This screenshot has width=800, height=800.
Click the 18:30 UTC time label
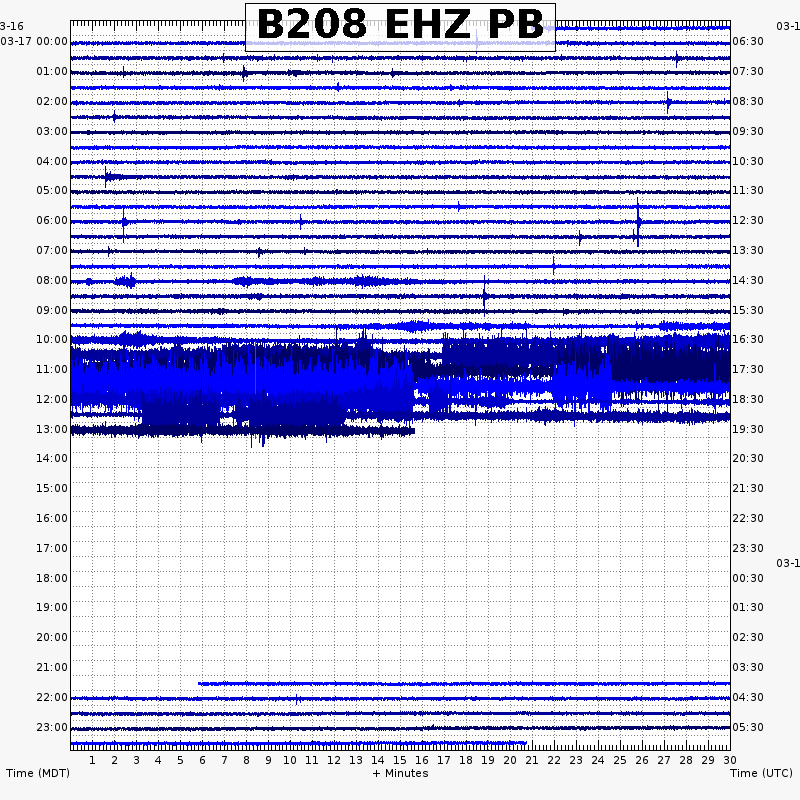[x=748, y=399]
